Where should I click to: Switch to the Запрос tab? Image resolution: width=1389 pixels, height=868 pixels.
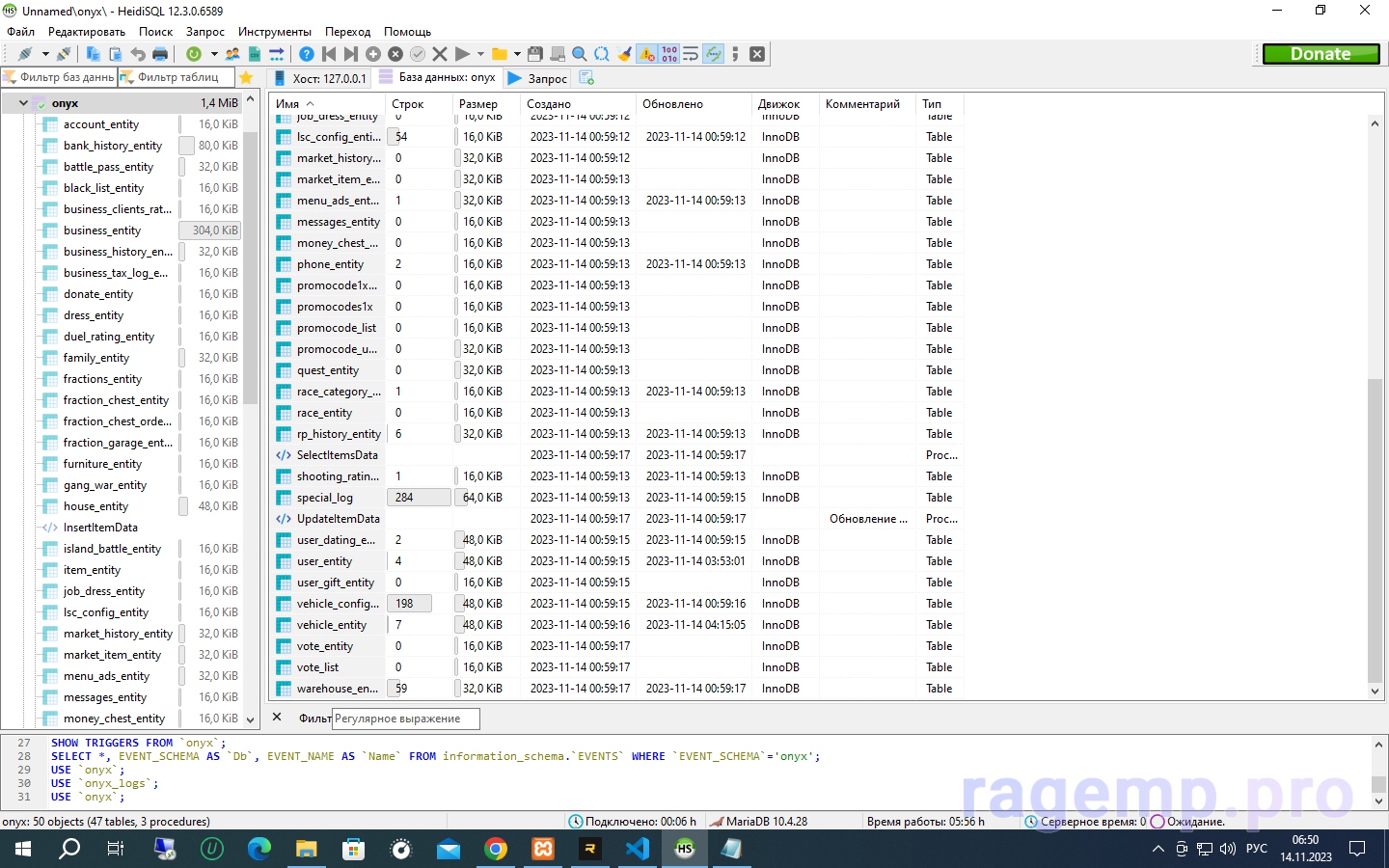(538, 78)
